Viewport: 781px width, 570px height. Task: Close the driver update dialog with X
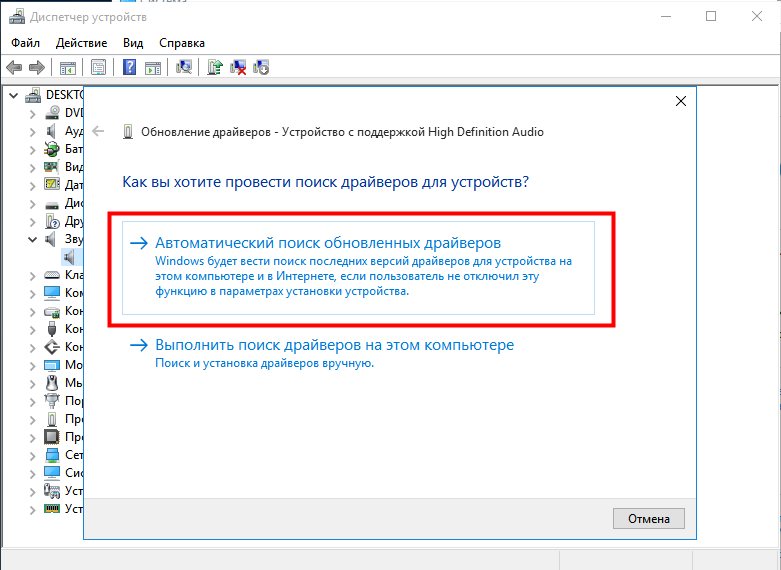coord(681,101)
